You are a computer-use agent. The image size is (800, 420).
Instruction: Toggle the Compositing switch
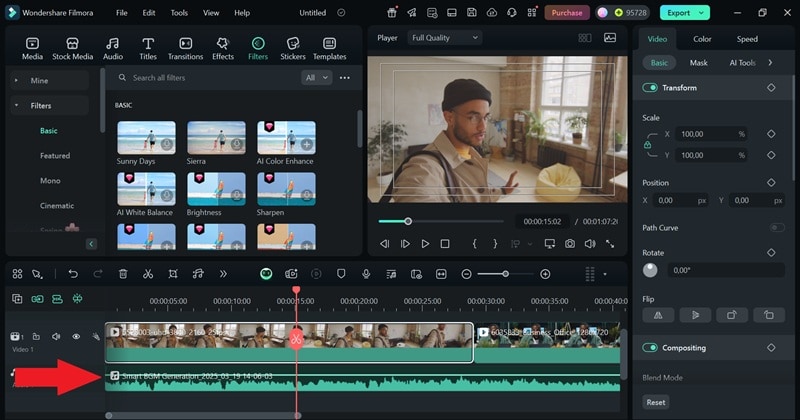click(651, 348)
